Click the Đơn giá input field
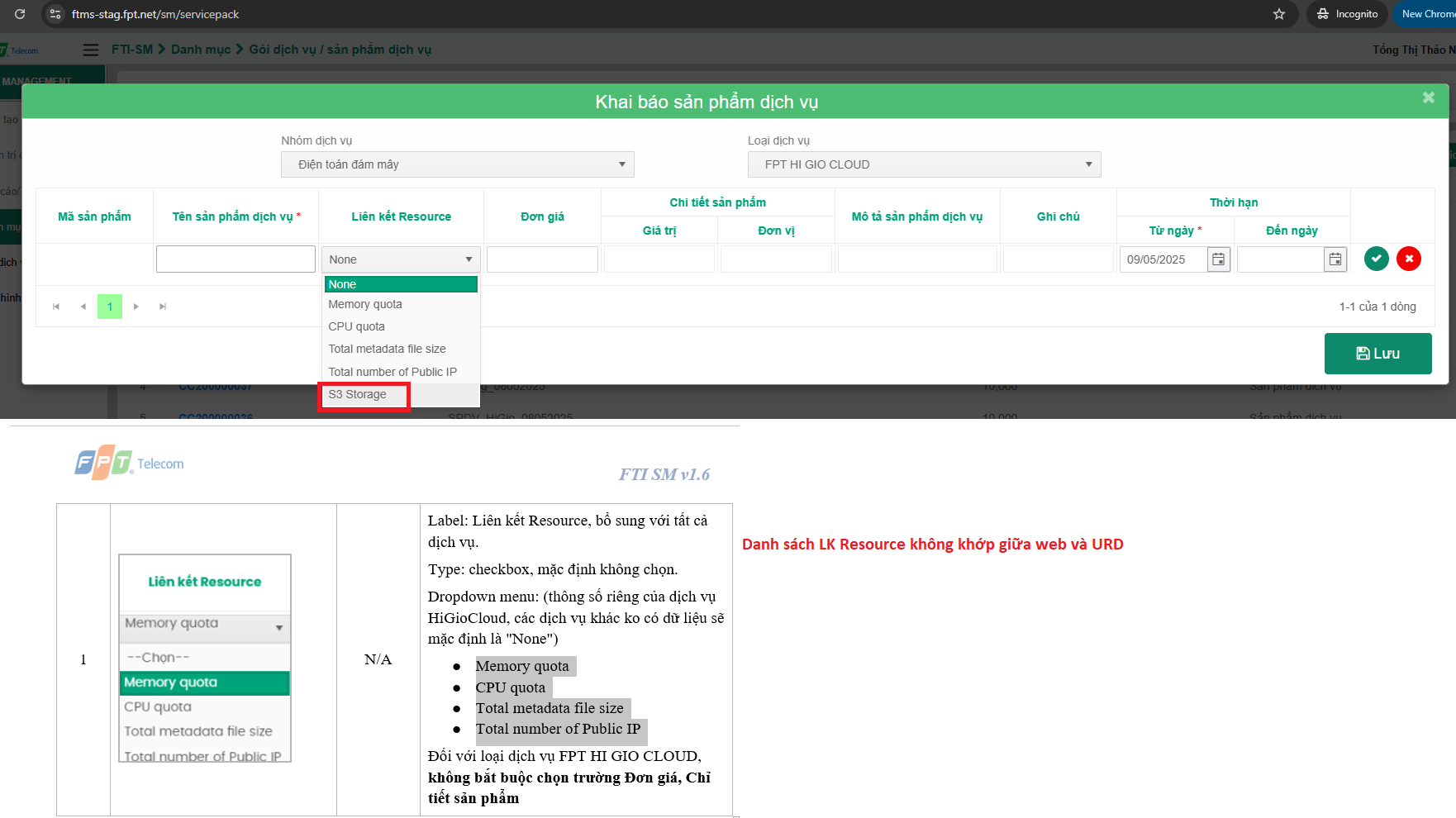Image resolution: width=1456 pixels, height=818 pixels. 542,259
